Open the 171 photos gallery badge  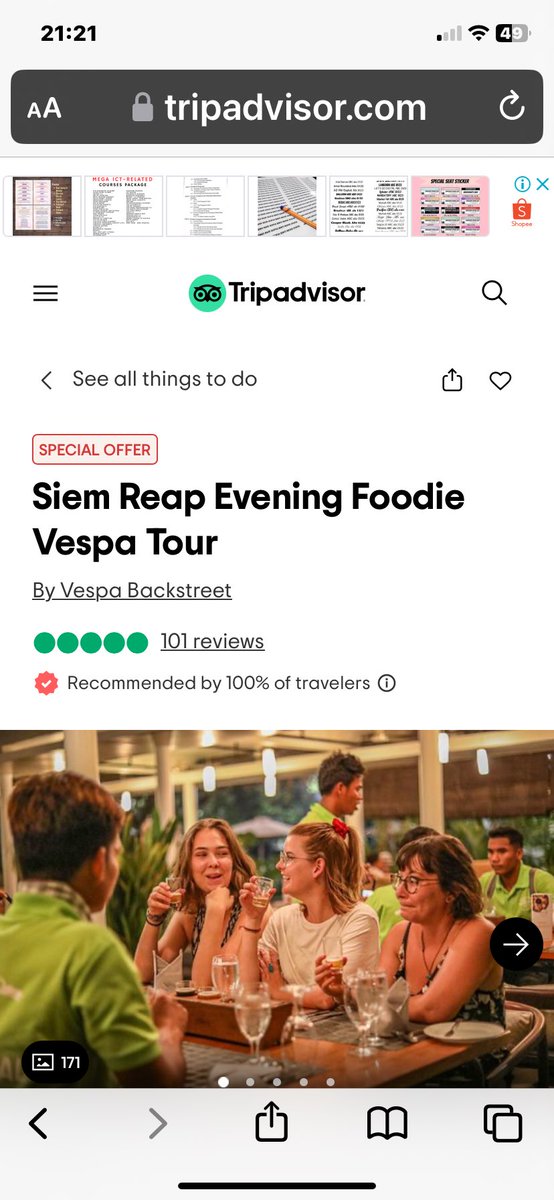point(56,1062)
